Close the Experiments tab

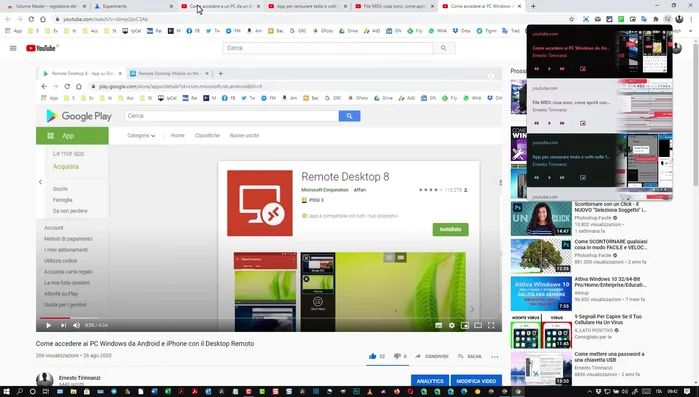171,6
